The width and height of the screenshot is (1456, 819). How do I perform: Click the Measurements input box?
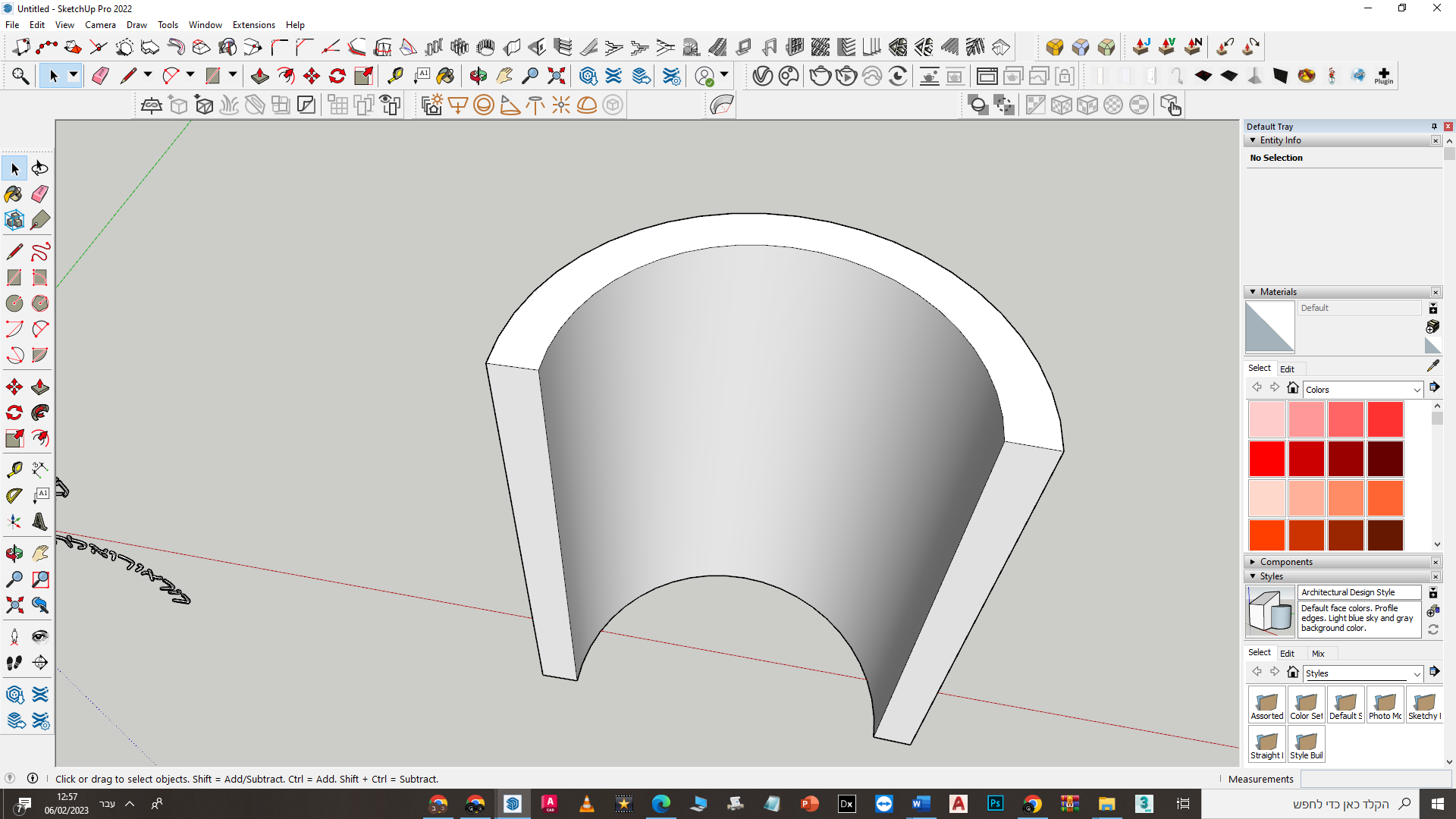1374,779
